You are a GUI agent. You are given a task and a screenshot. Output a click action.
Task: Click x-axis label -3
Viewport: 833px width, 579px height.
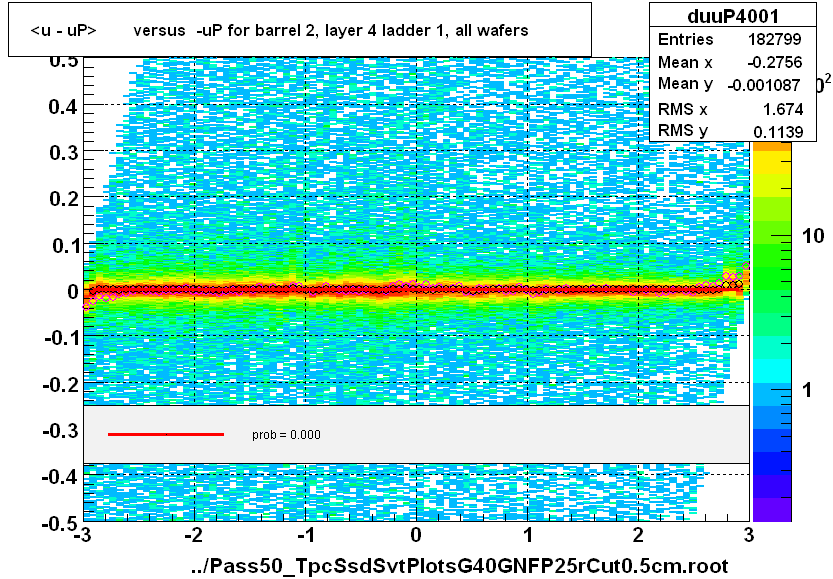[83, 535]
